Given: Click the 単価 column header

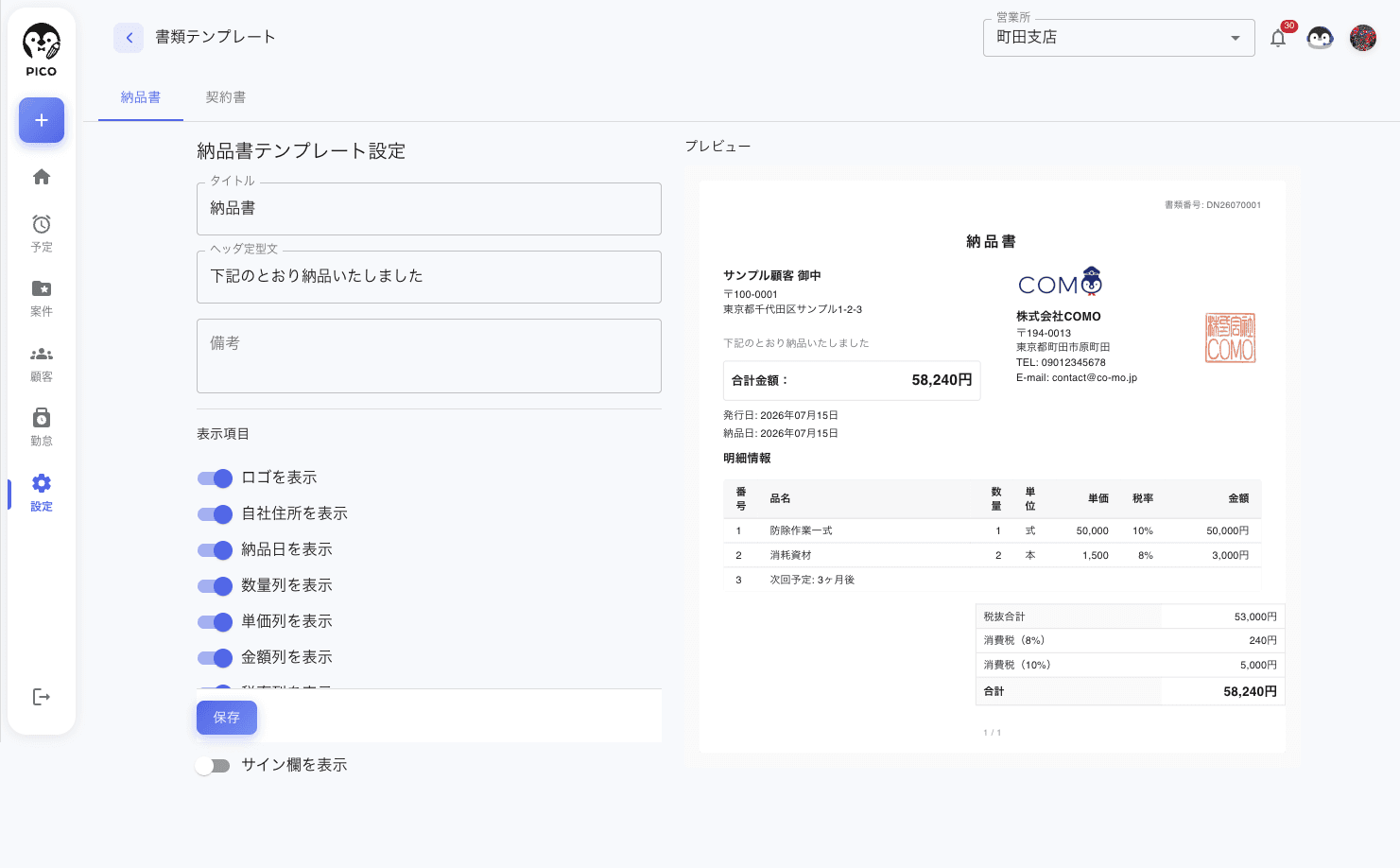Looking at the screenshot, I should (x=1098, y=499).
